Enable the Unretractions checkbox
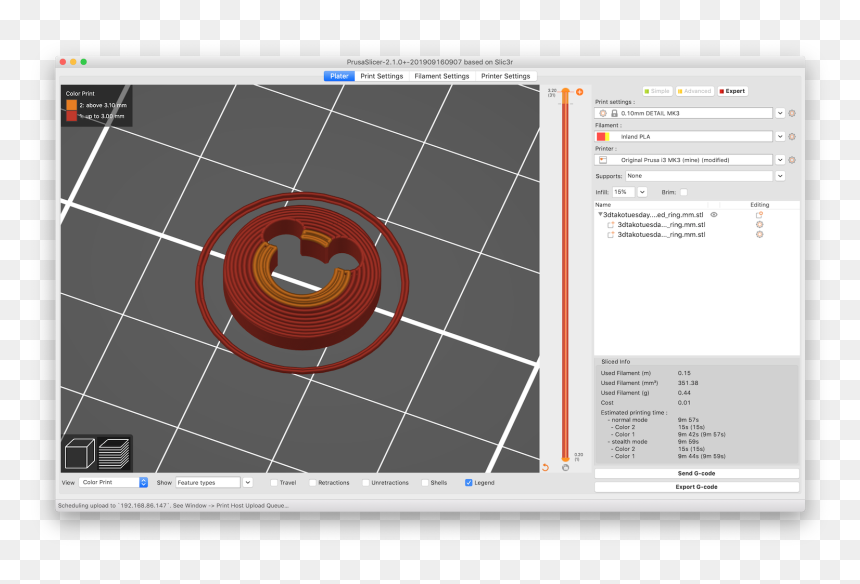Viewport: 860px width, 584px height. click(x=365, y=483)
